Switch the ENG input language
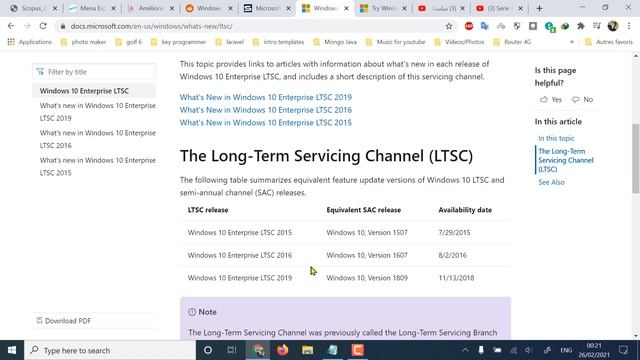 coord(566,350)
